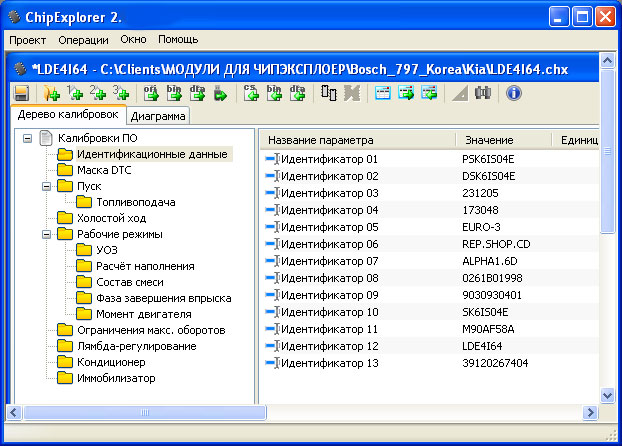Collapse the Калибровки ПО root node
622x446 pixels.
pyautogui.click(x=26, y=138)
